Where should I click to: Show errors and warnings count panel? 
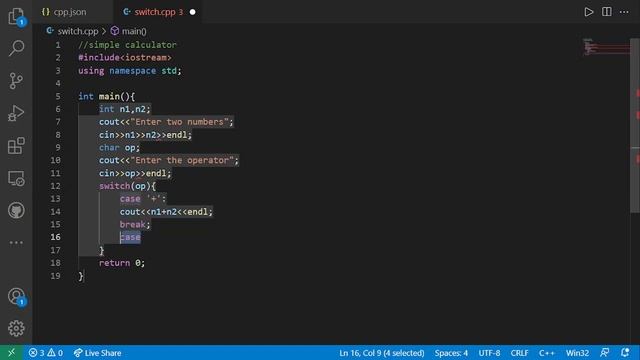tap(46, 353)
